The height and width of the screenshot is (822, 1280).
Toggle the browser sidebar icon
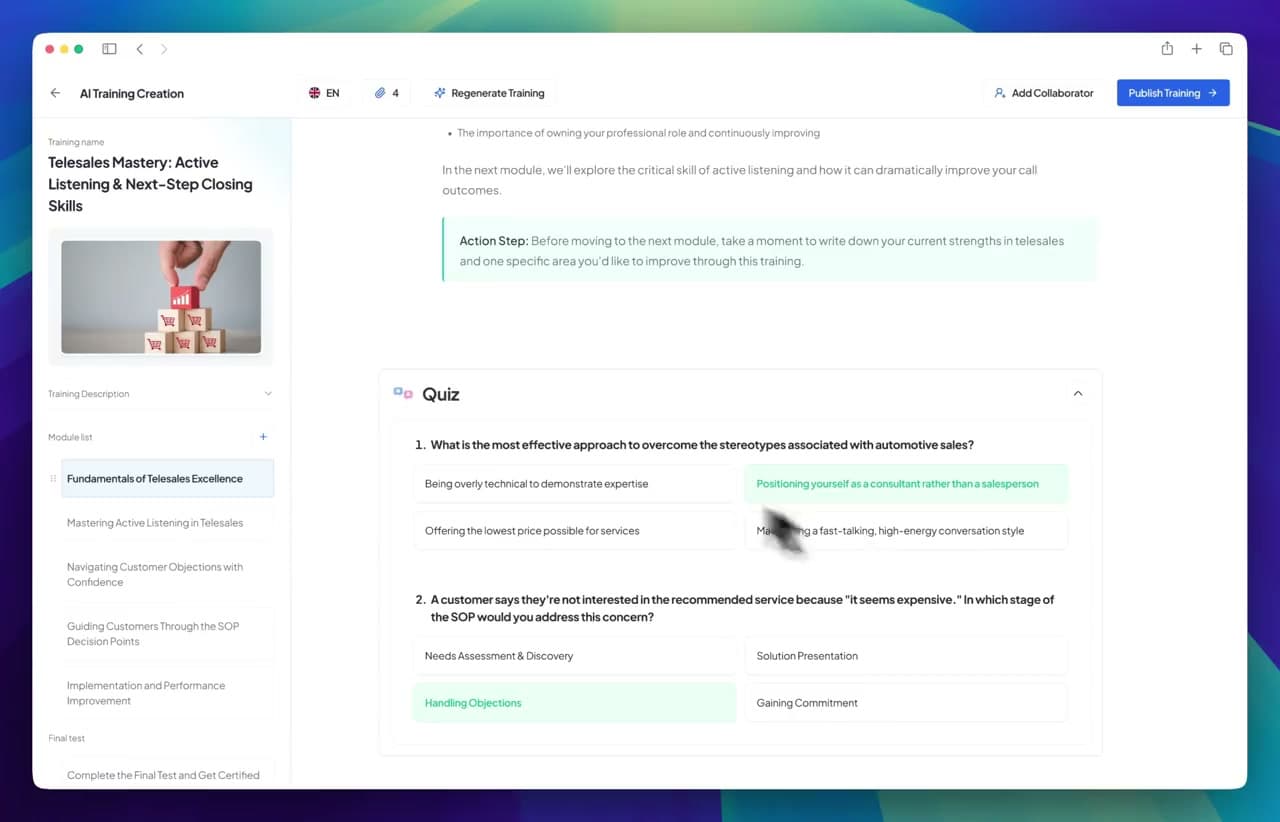[109, 49]
